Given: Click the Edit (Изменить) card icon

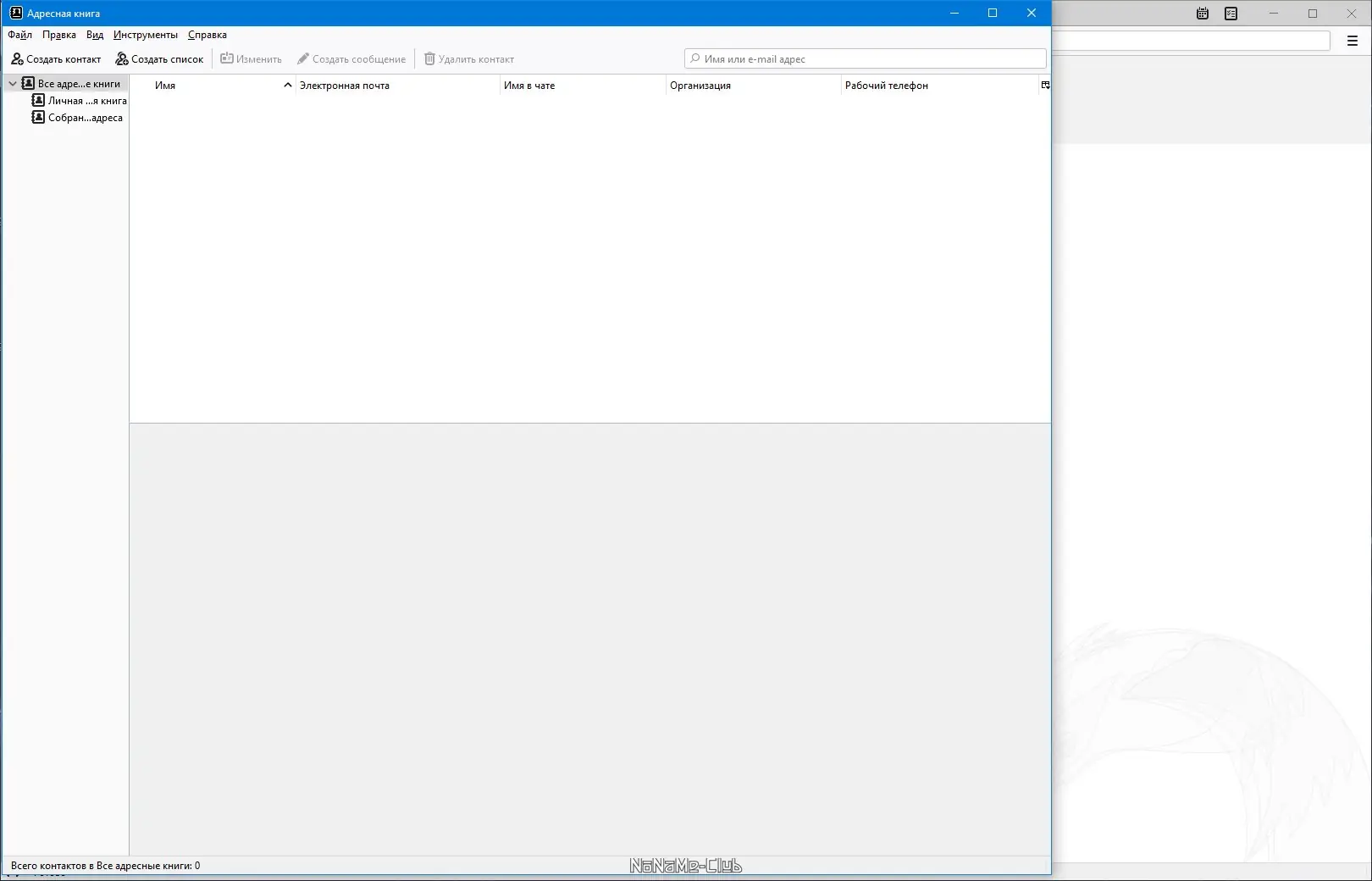Looking at the screenshot, I should [227, 58].
